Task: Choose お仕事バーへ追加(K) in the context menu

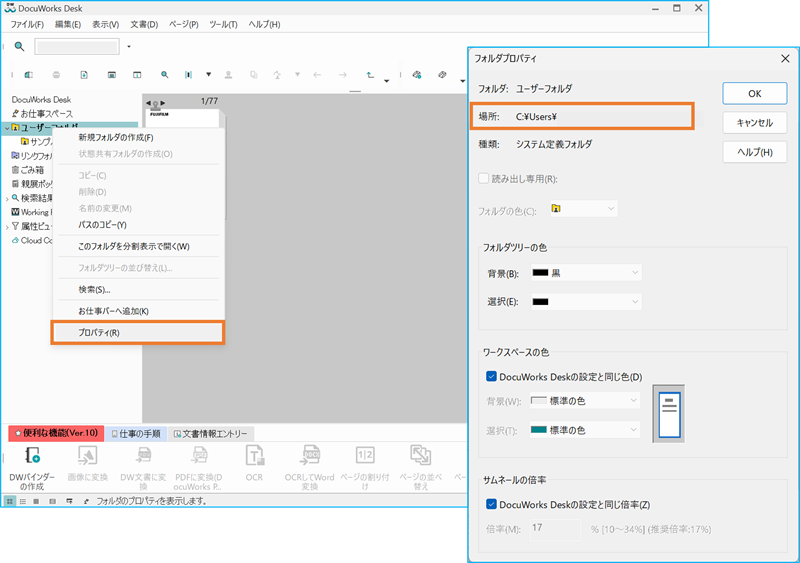Action: (138, 311)
